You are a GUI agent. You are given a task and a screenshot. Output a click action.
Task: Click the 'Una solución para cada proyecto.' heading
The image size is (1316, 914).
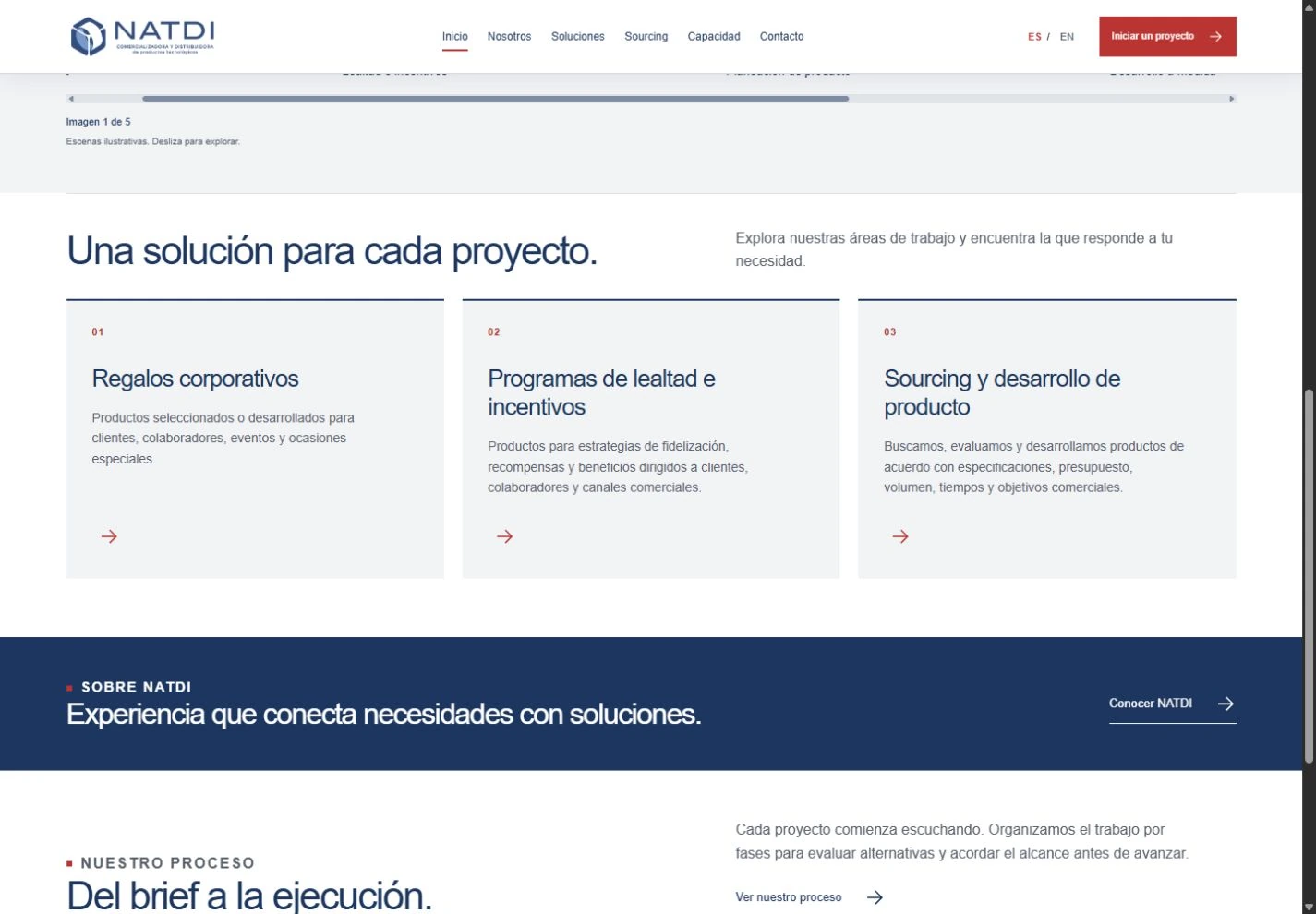pos(332,251)
